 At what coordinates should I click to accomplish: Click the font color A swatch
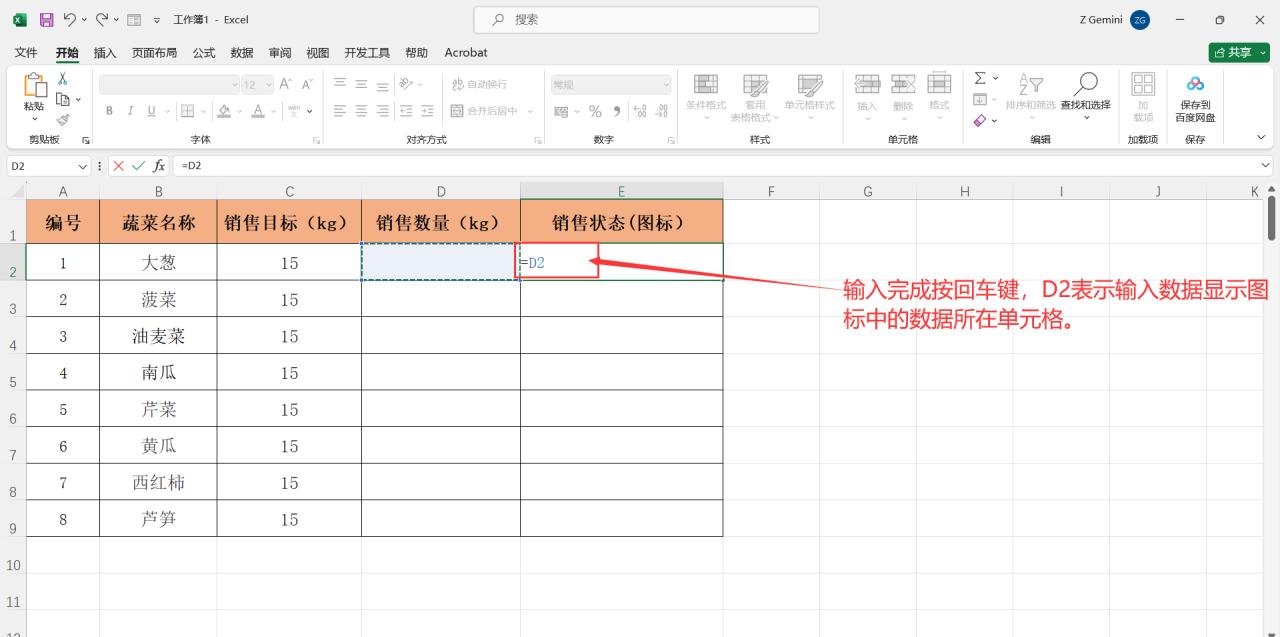258,111
